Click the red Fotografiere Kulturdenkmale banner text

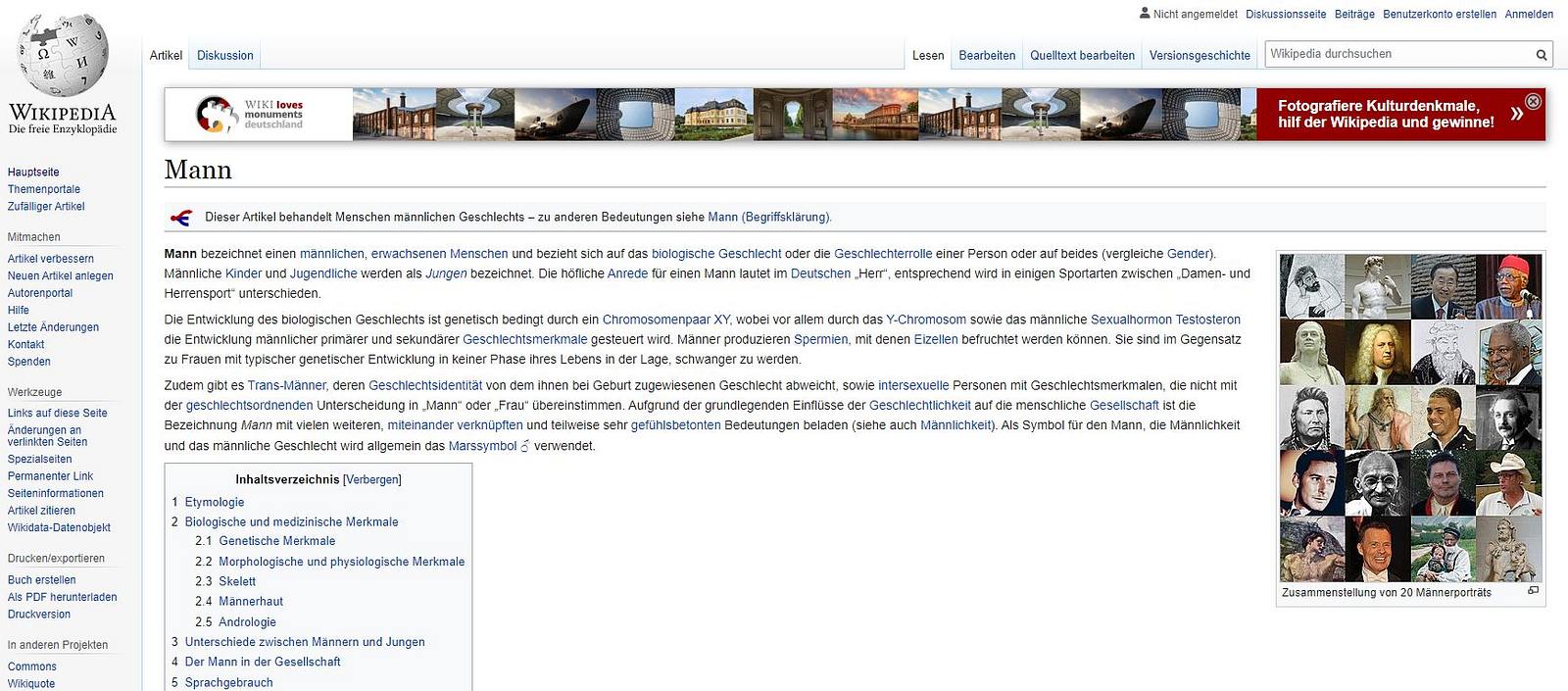tap(1386, 114)
